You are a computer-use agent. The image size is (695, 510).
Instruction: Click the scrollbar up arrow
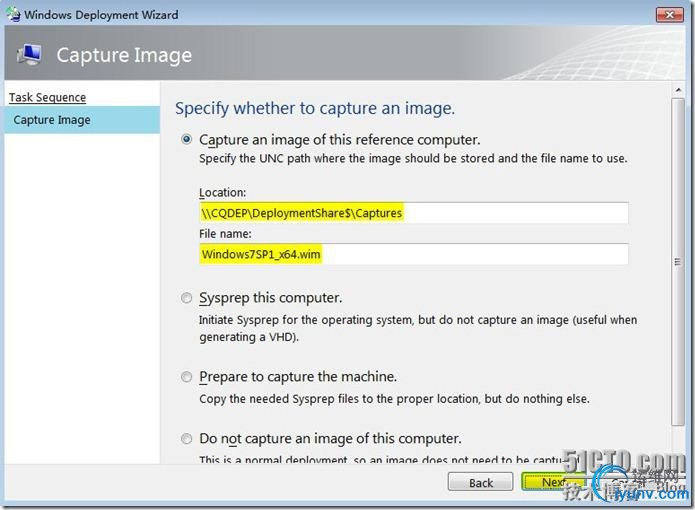point(678,90)
